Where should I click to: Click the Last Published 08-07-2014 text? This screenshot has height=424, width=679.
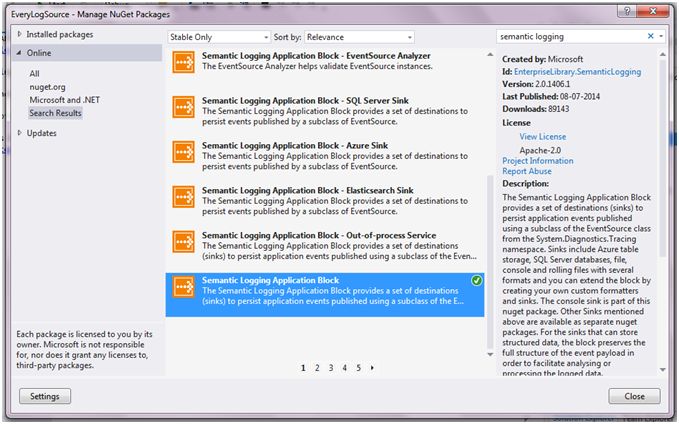click(x=551, y=96)
